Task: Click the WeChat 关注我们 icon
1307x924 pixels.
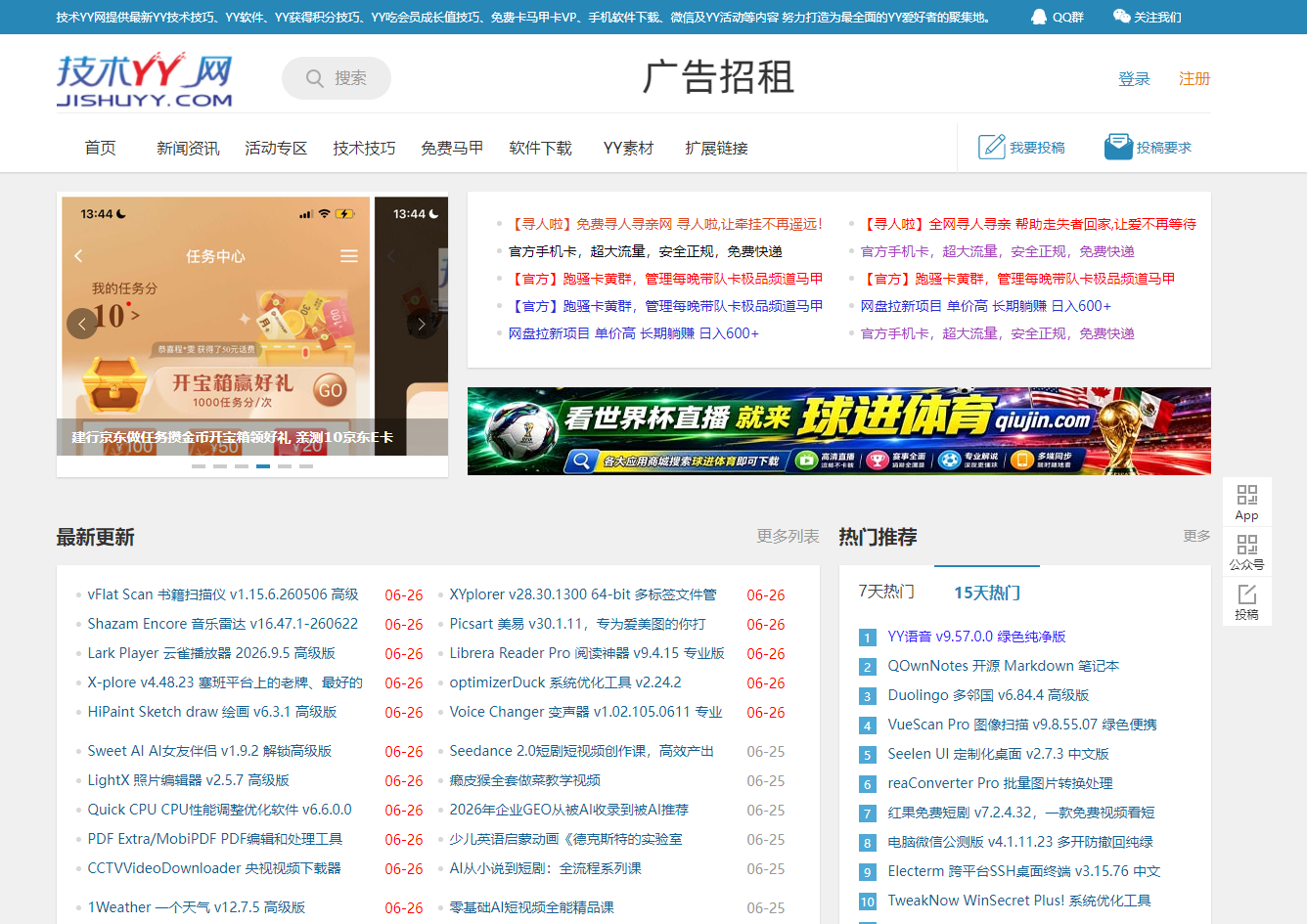Action: 1121,17
